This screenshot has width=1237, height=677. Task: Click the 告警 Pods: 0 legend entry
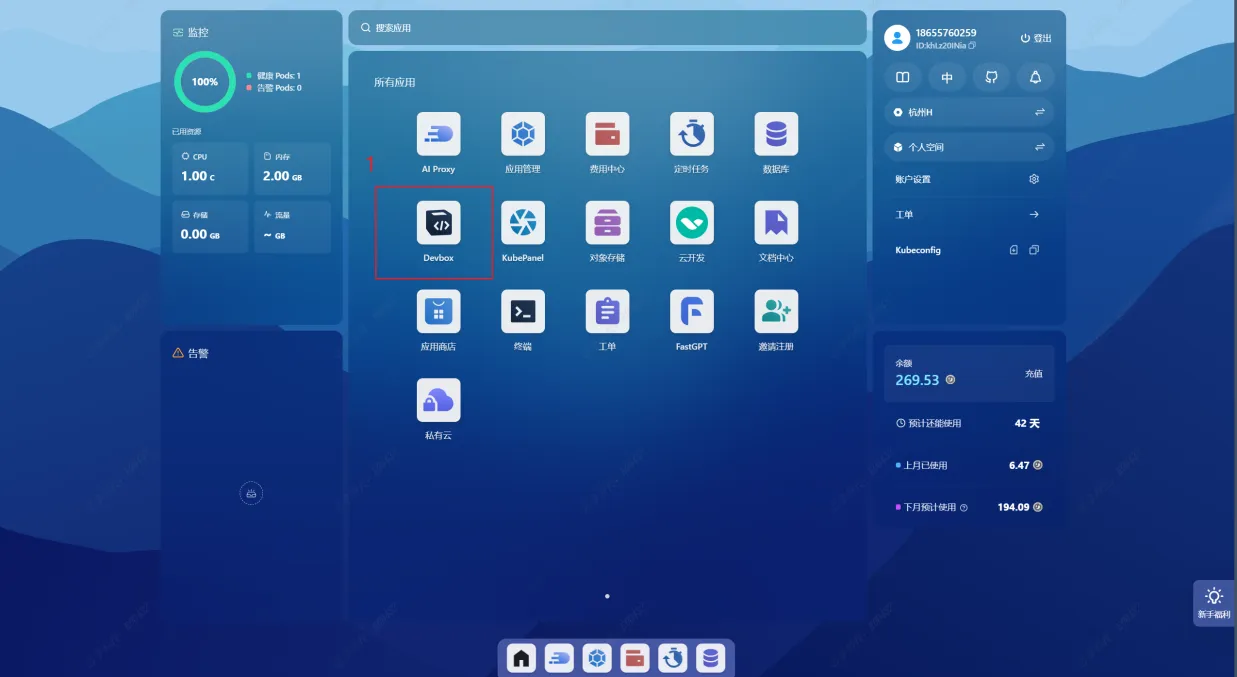click(x=273, y=88)
